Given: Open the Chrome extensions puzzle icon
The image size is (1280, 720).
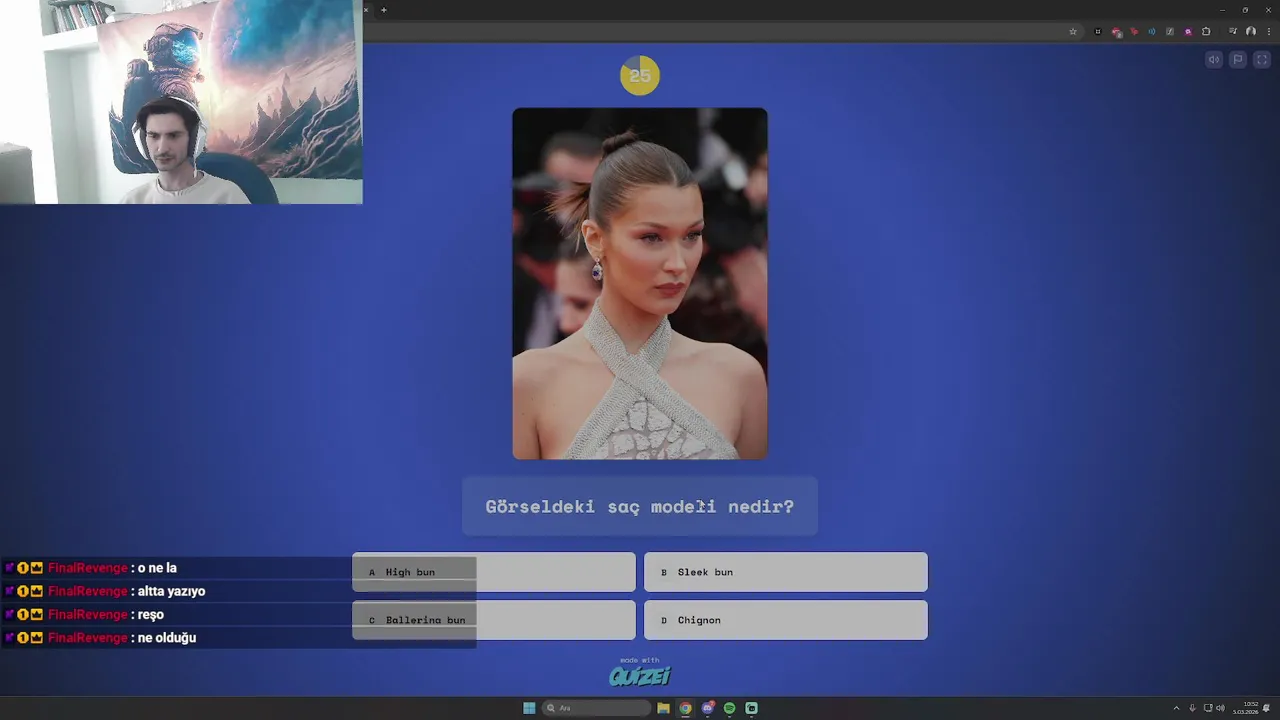Looking at the screenshot, I should (1206, 32).
